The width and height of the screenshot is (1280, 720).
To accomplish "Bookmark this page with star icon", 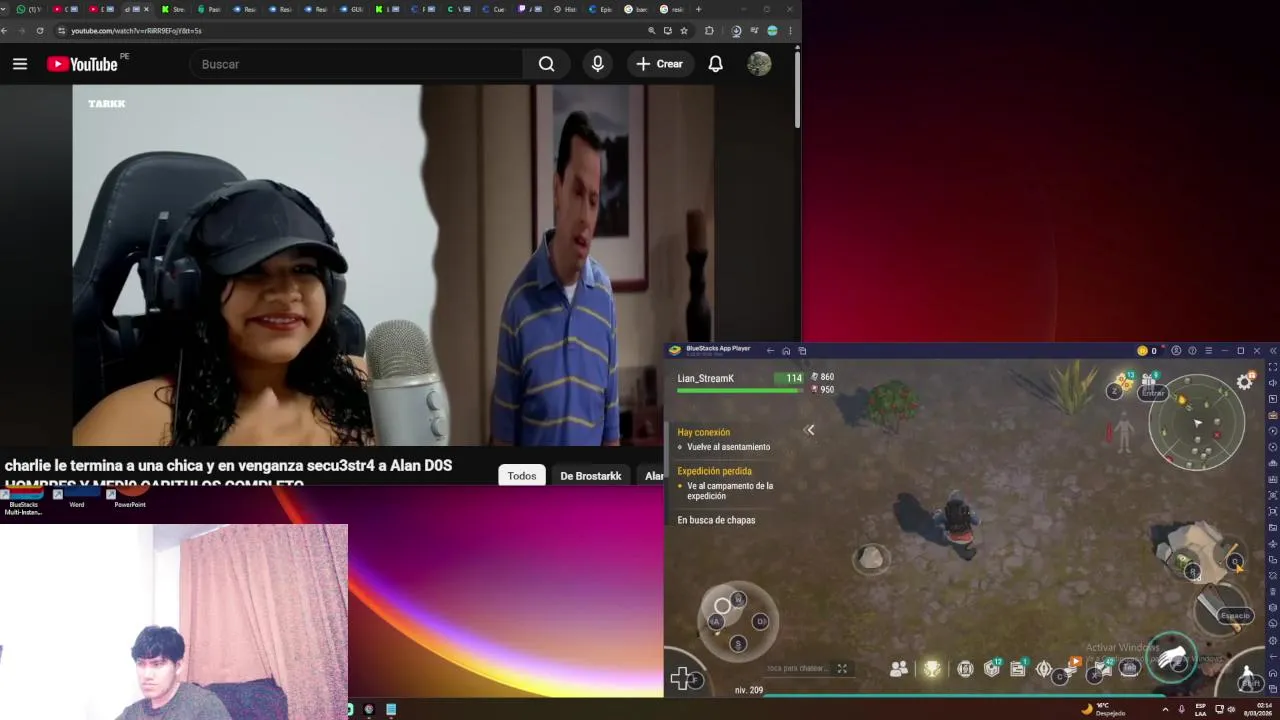I will [684, 30].
